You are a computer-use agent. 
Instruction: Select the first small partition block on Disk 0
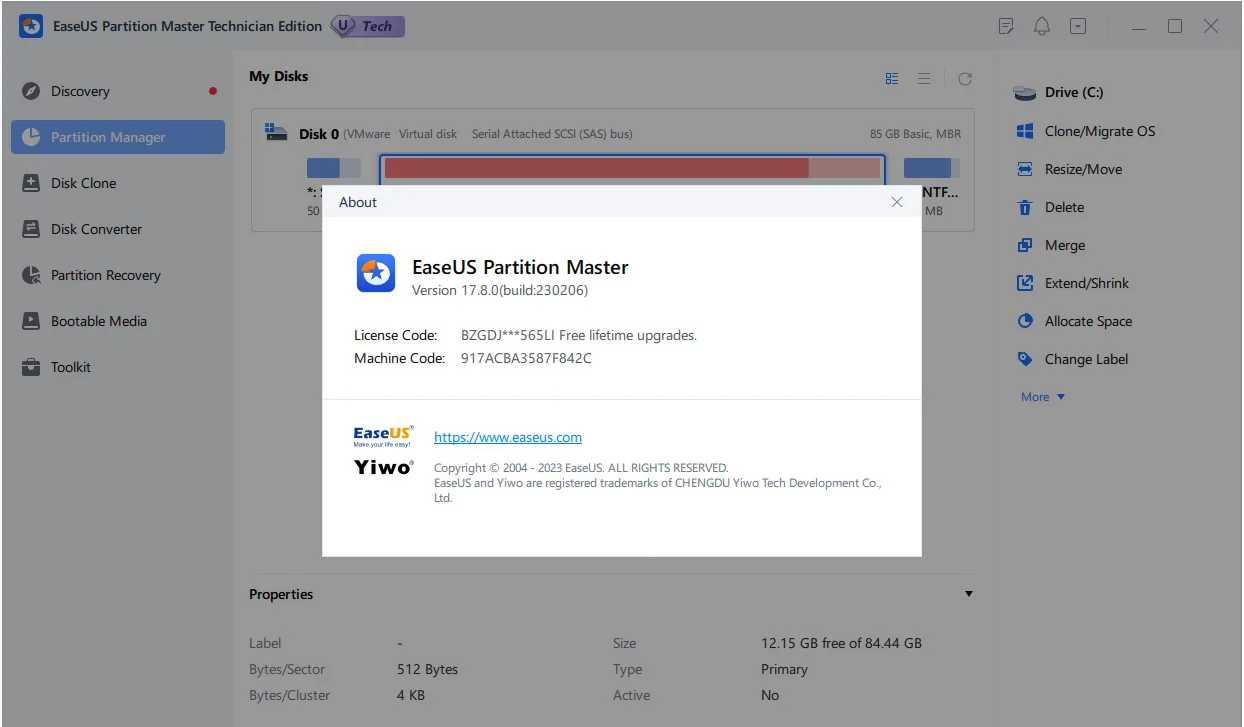[x=334, y=168]
